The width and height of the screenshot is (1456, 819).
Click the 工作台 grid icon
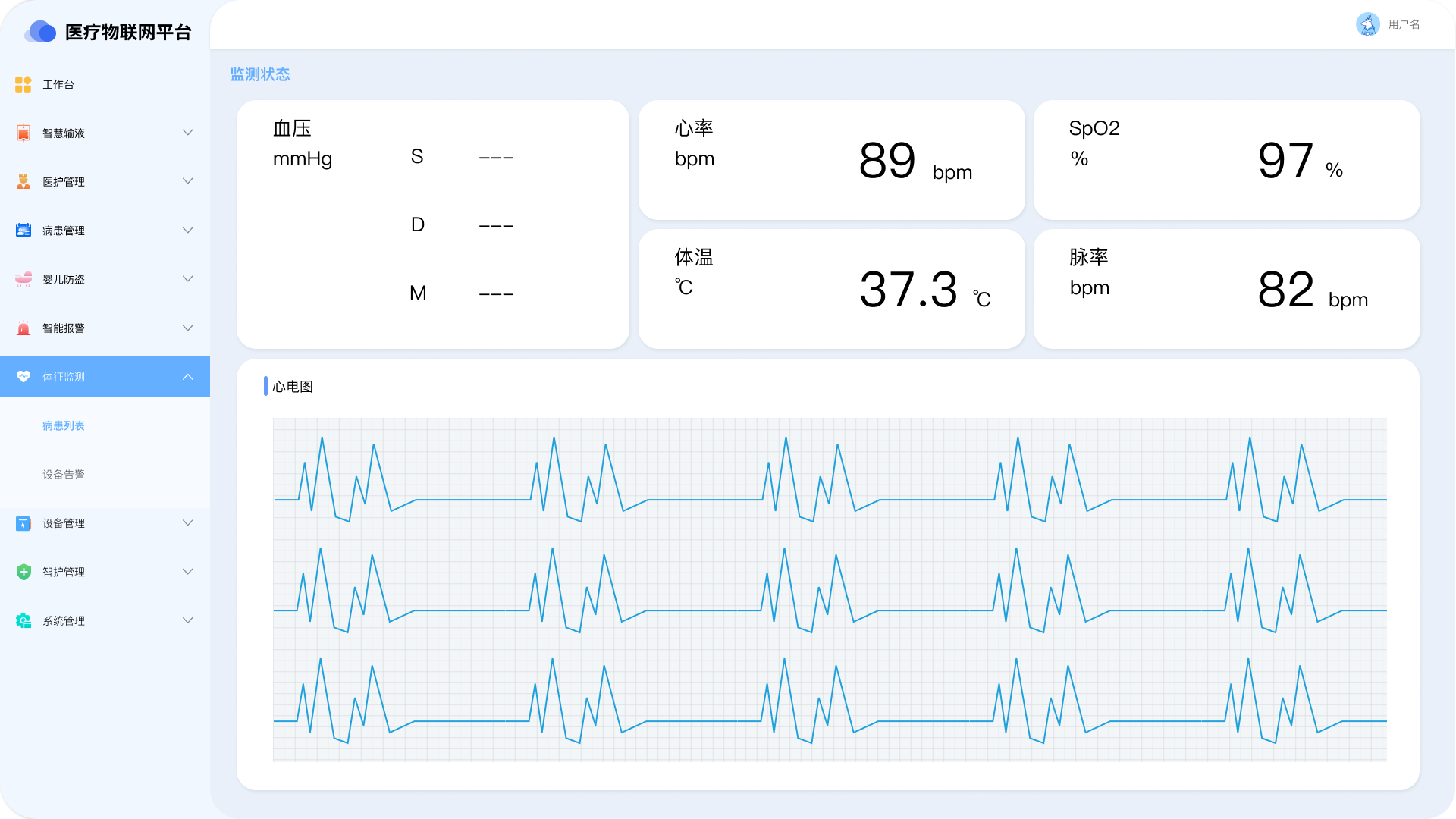(24, 84)
